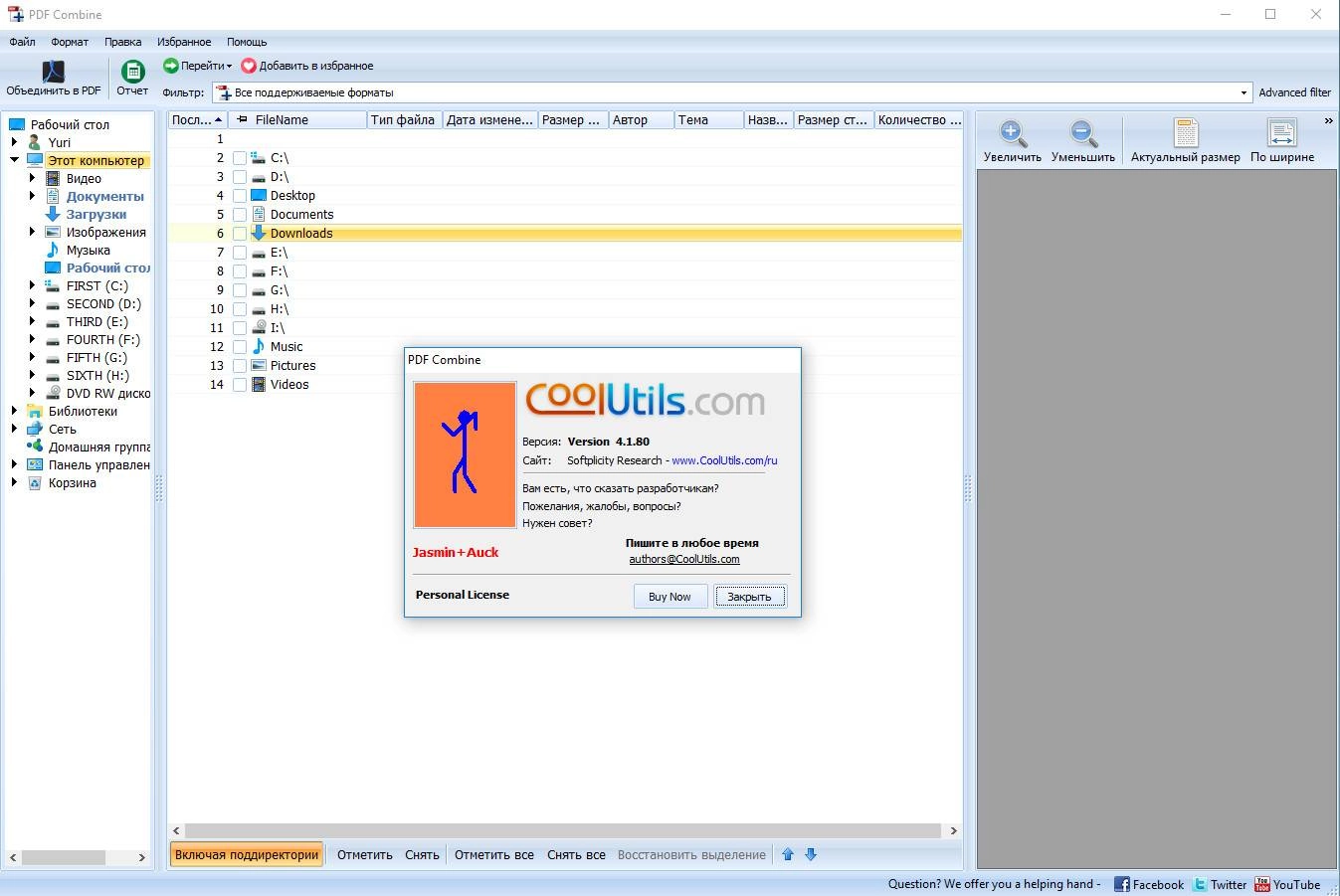Expand the Изображения tree node
This screenshot has width=1340, height=896.
pyautogui.click(x=33, y=232)
